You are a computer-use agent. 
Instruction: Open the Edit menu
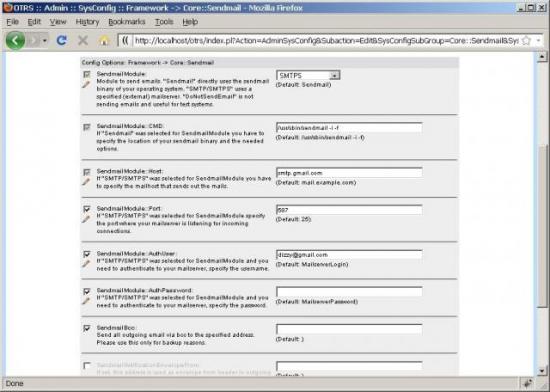(34, 22)
